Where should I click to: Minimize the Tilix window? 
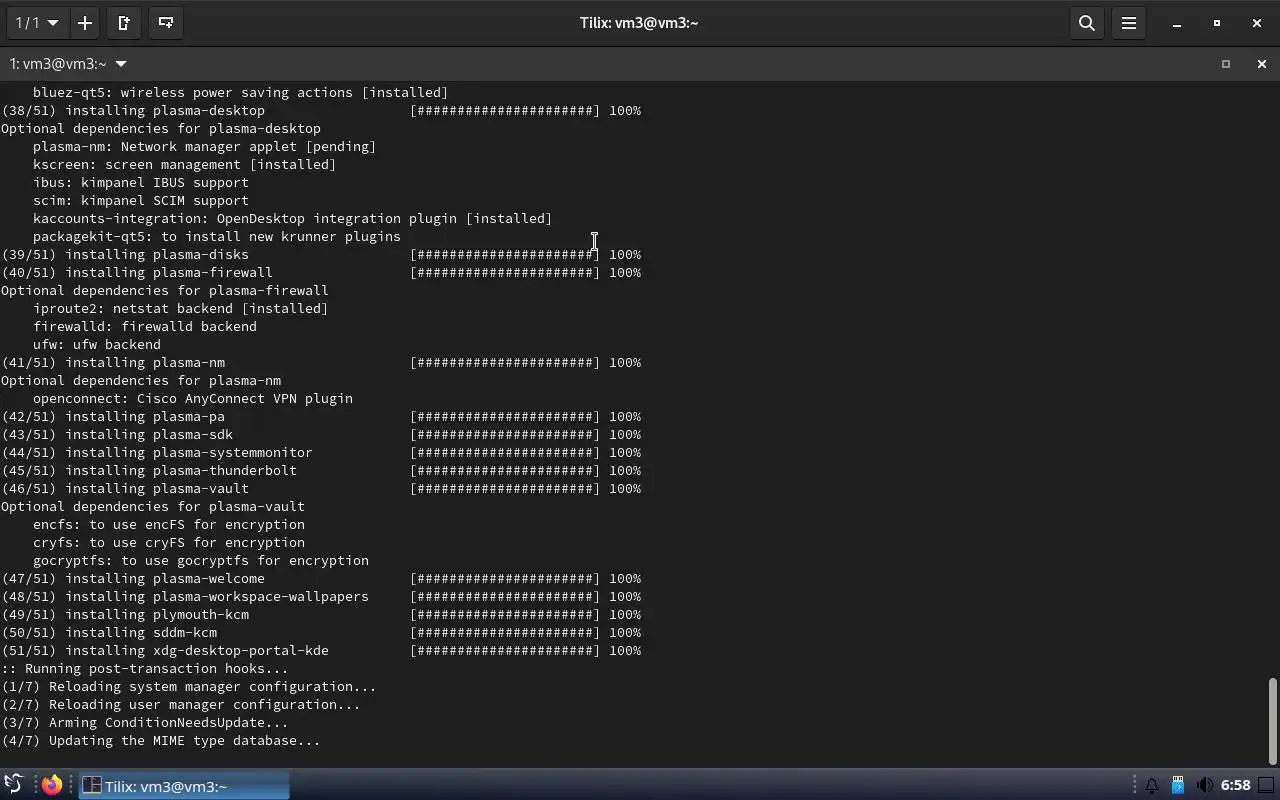pyautogui.click(x=1177, y=23)
